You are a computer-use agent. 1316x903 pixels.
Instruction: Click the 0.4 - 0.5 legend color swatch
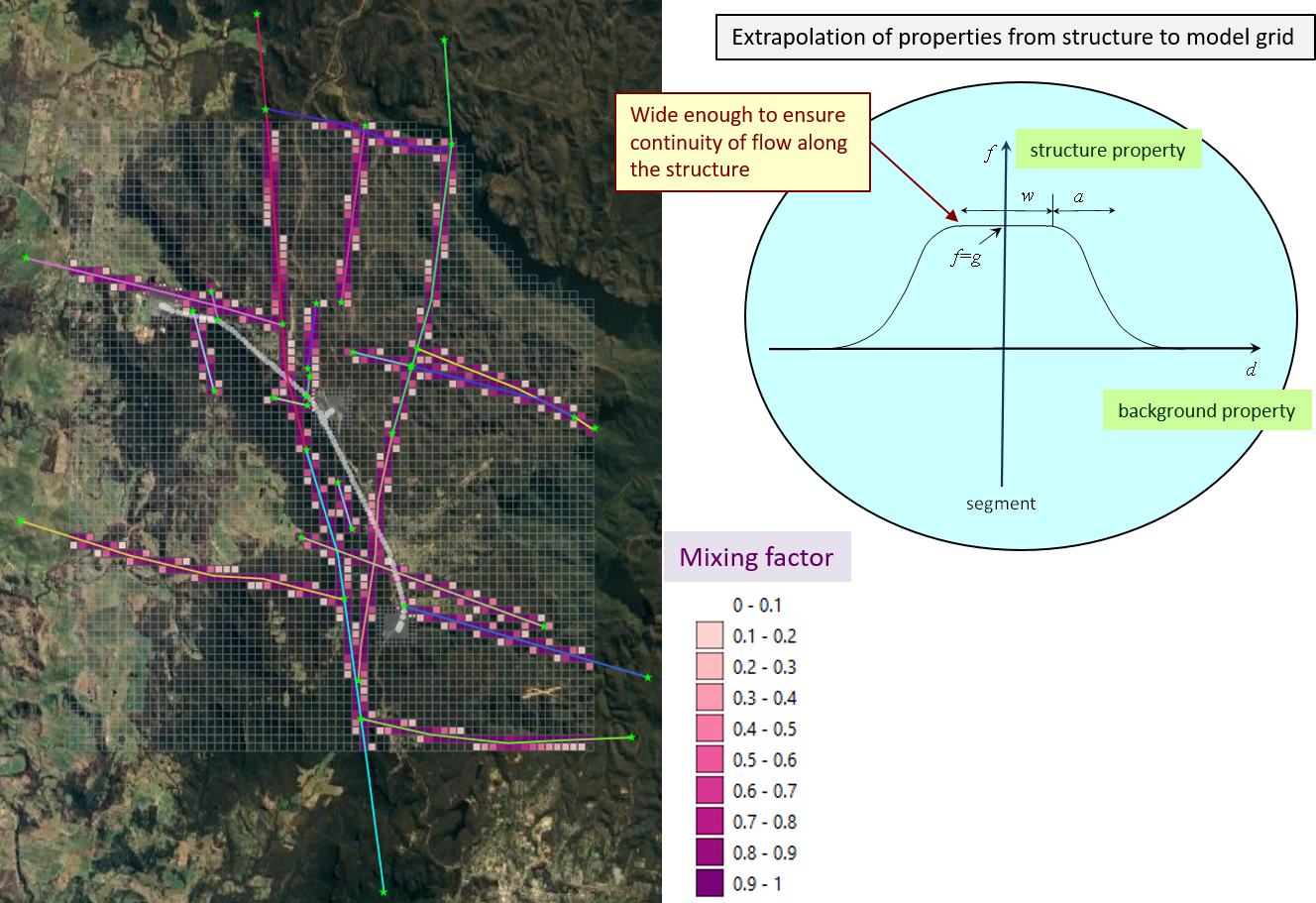tap(710, 729)
